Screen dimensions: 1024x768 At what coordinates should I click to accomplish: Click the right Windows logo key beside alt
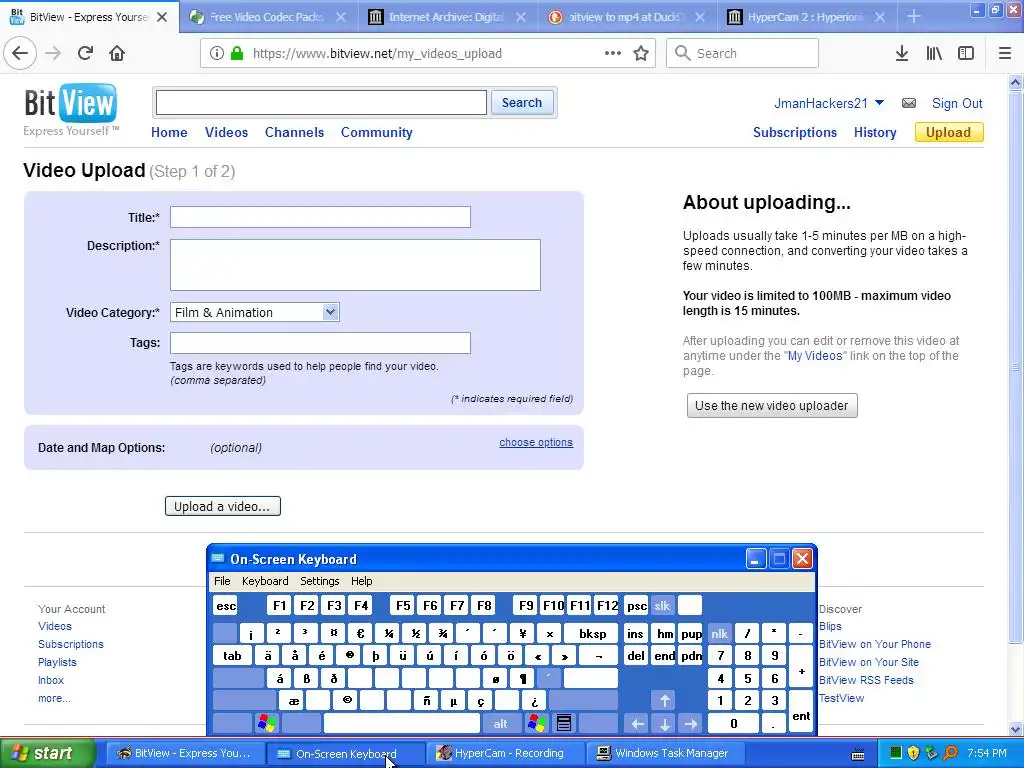[x=537, y=723]
